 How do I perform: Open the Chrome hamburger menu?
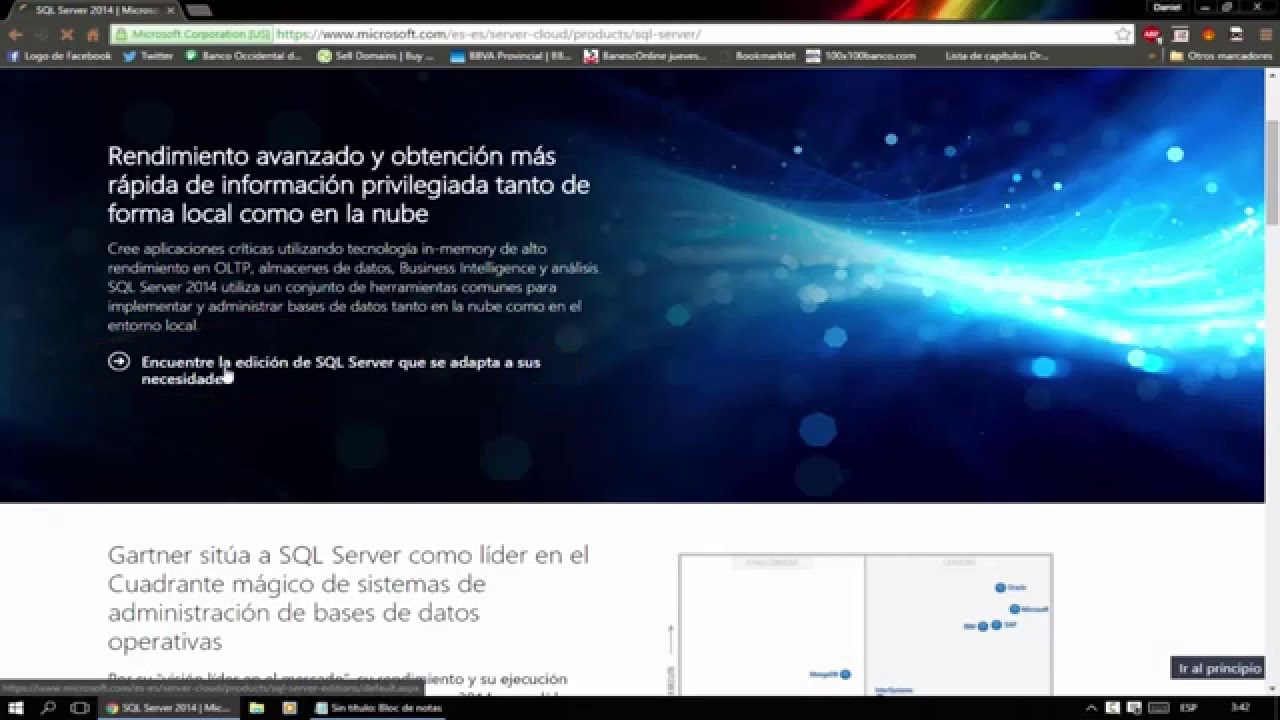pyautogui.click(x=1266, y=34)
